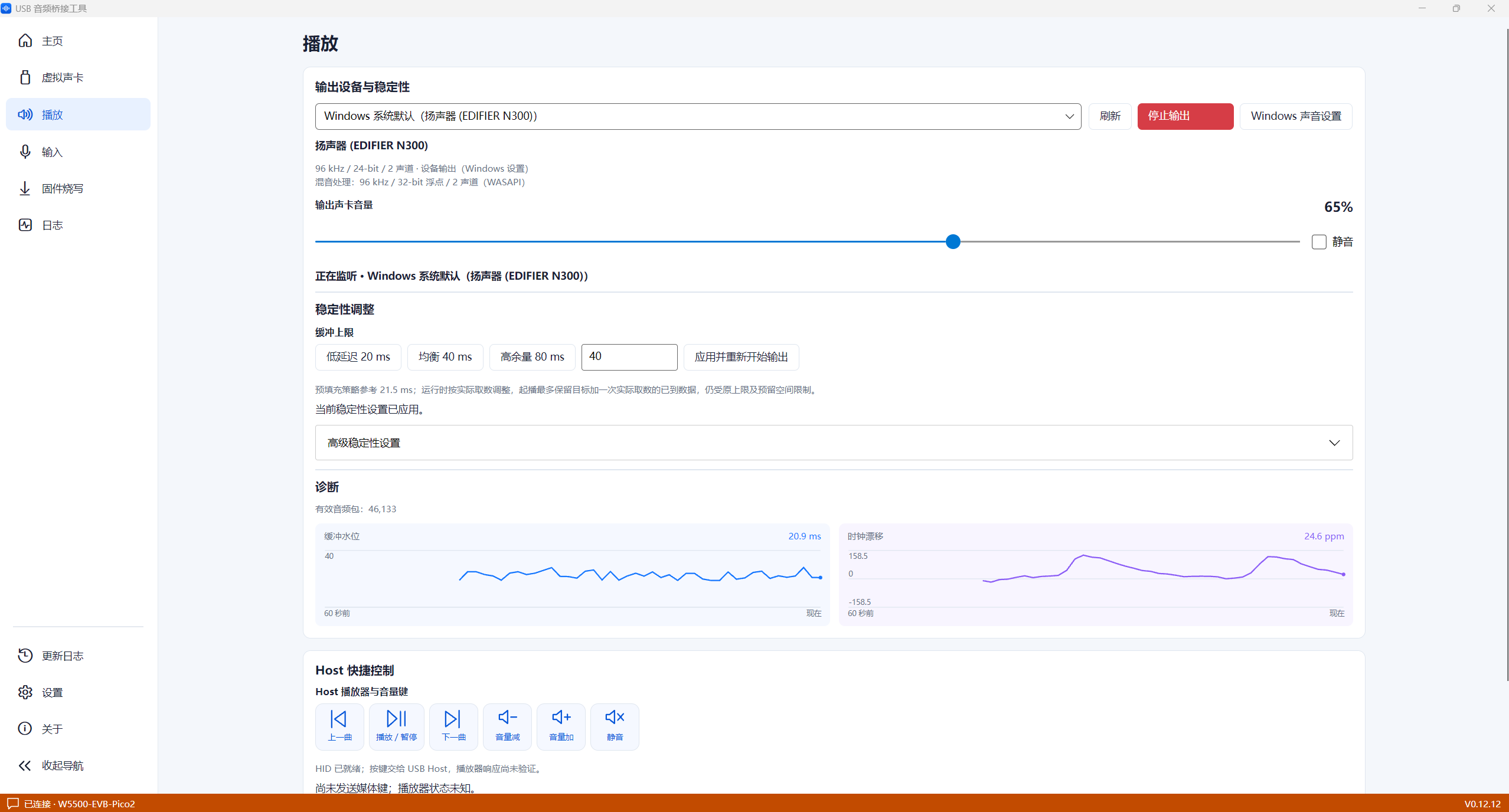
Task: Select the 播放 playback nav item
Action: (78, 114)
